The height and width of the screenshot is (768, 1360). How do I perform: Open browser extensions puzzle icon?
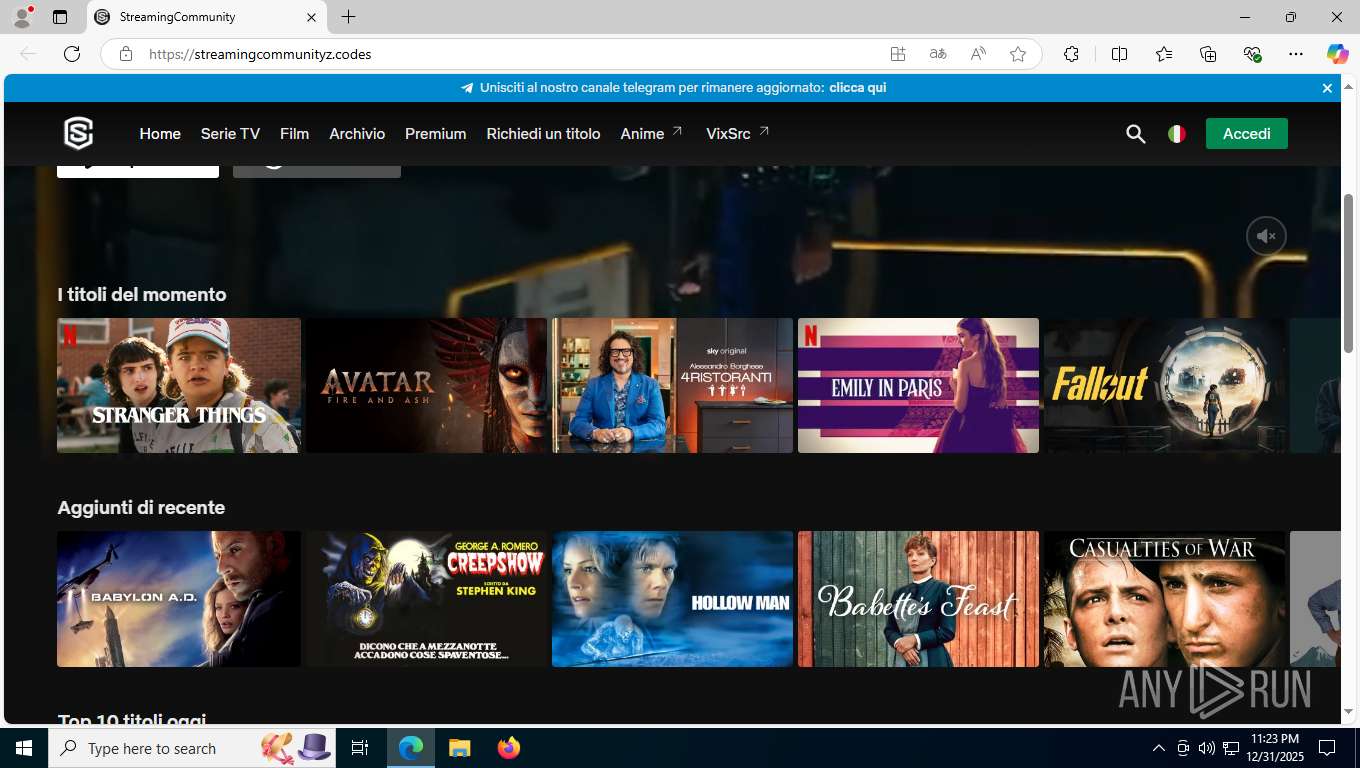pyautogui.click(x=1071, y=54)
